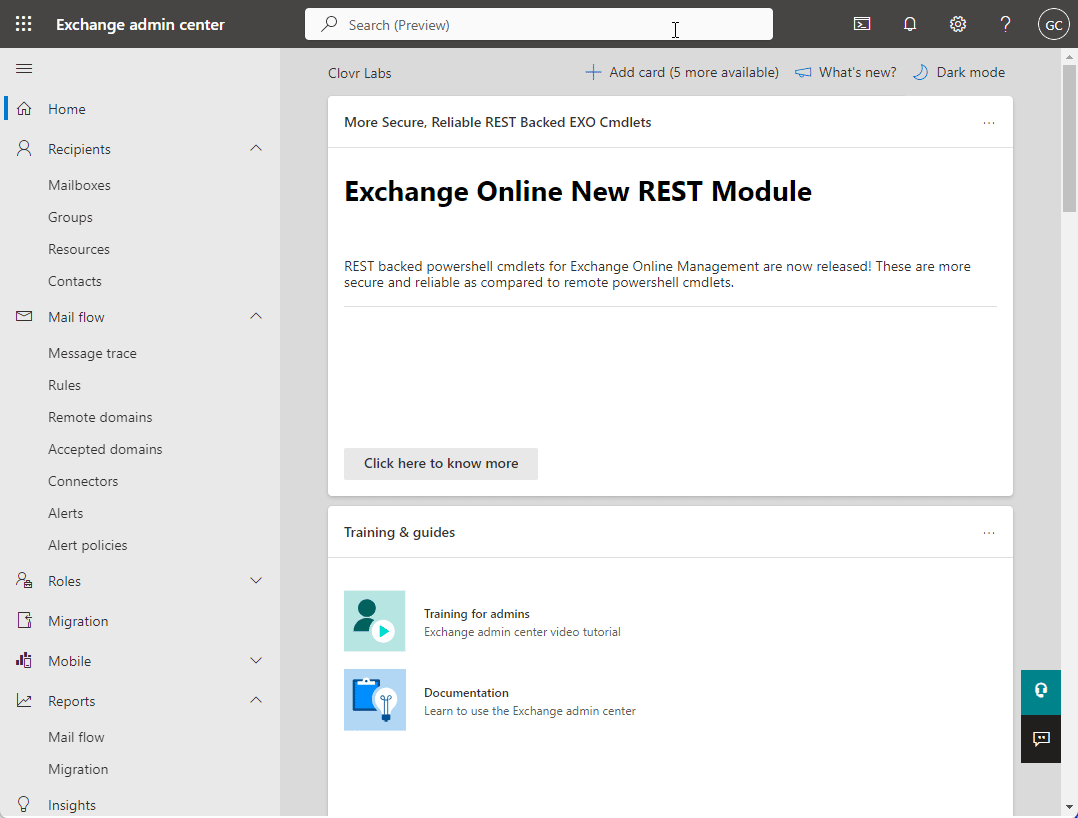Open the settings gear
1078x818 pixels.
click(x=958, y=24)
